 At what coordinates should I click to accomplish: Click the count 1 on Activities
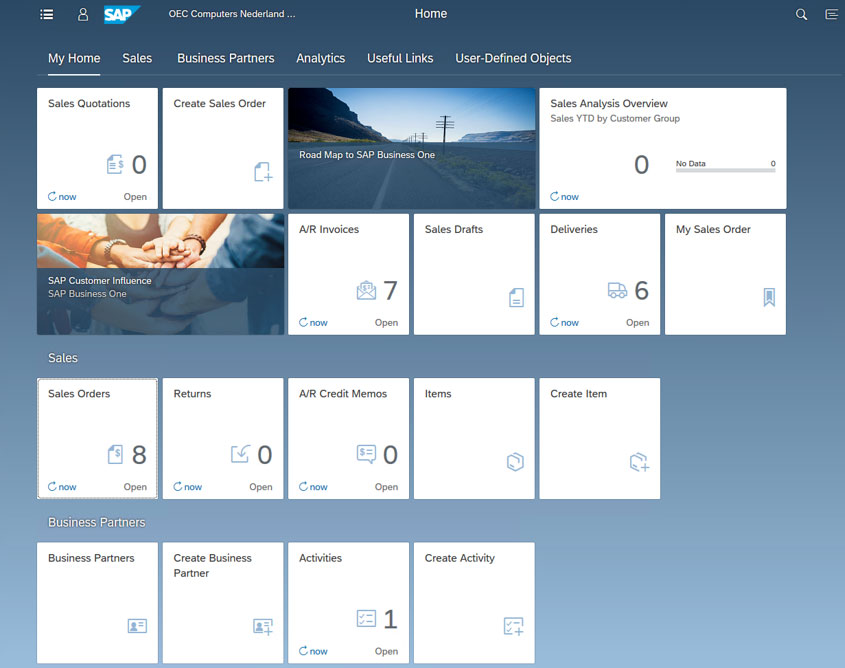[390, 619]
